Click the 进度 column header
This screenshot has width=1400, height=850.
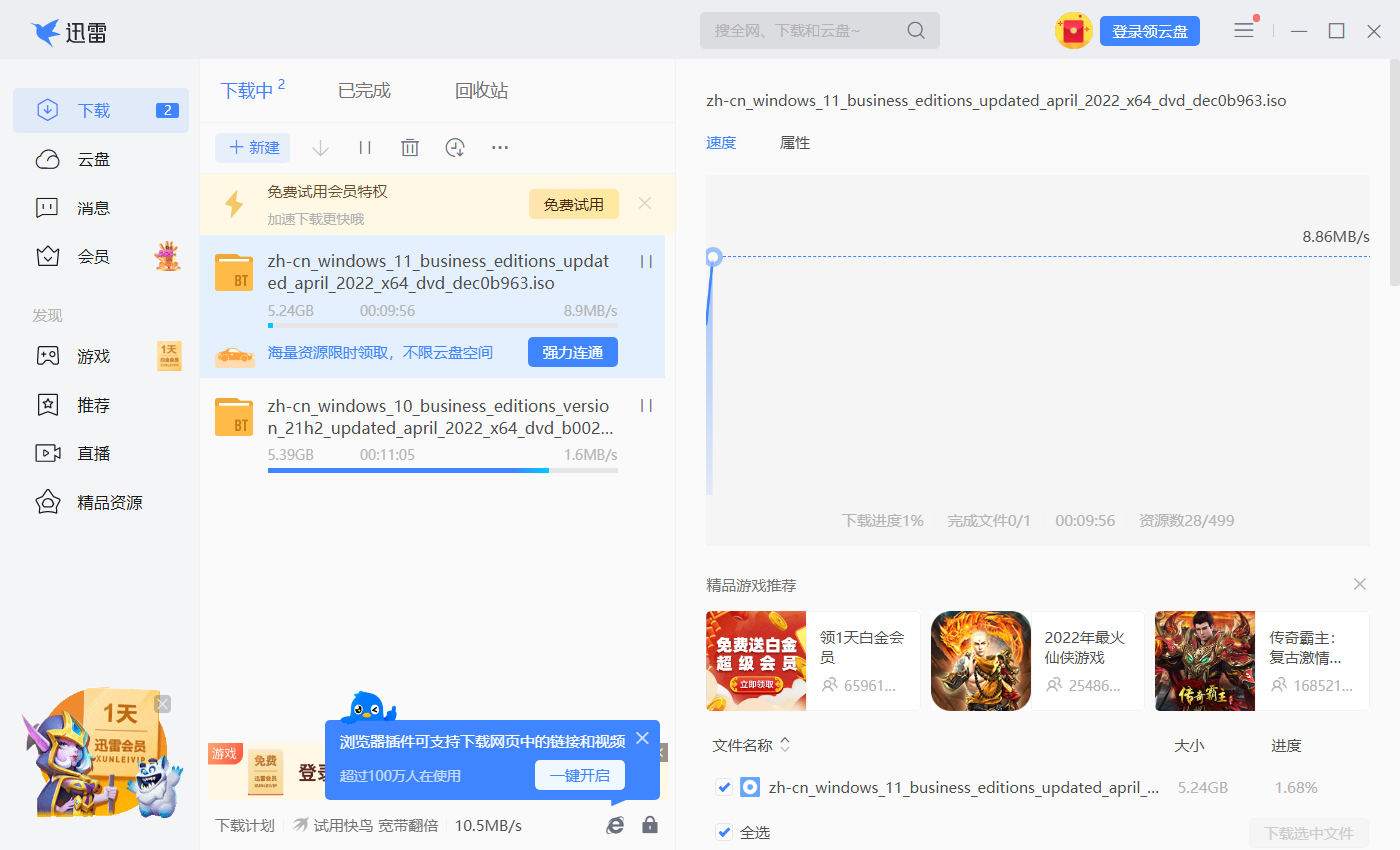click(x=1286, y=745)
